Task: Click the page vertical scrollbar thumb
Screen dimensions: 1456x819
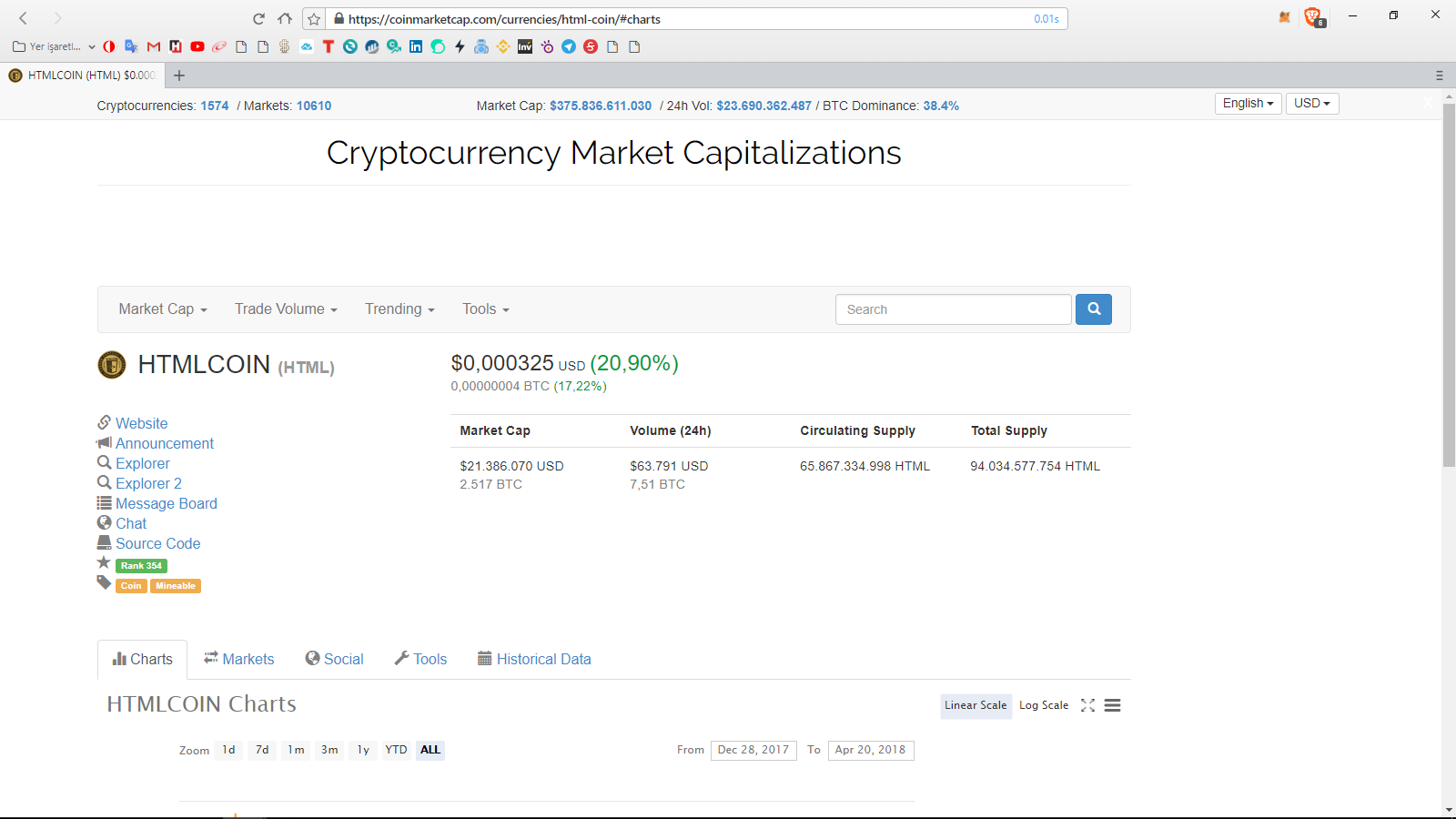Action: point(1449,285)
